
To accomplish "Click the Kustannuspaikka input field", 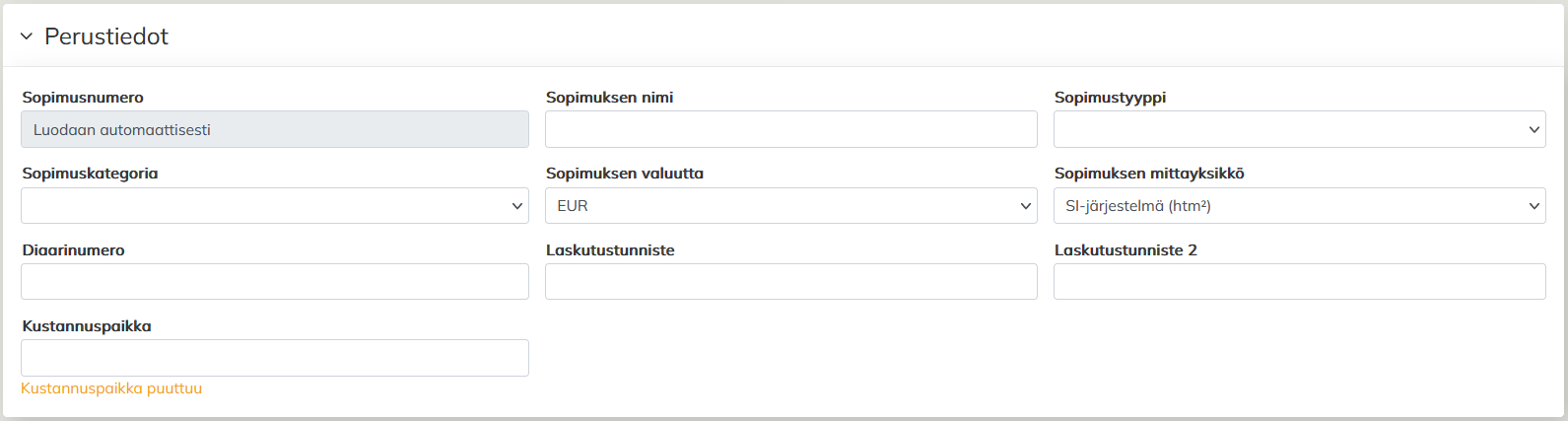I will click(275, 358).
